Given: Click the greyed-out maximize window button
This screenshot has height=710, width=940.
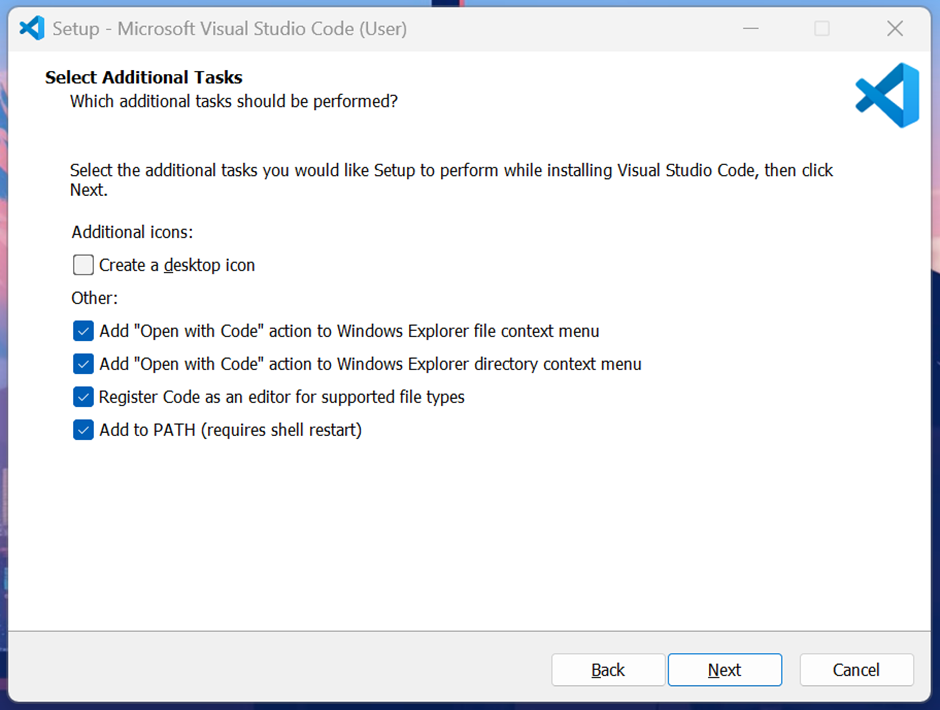Looking at the screenshot, I should click(x=822, y=28).
